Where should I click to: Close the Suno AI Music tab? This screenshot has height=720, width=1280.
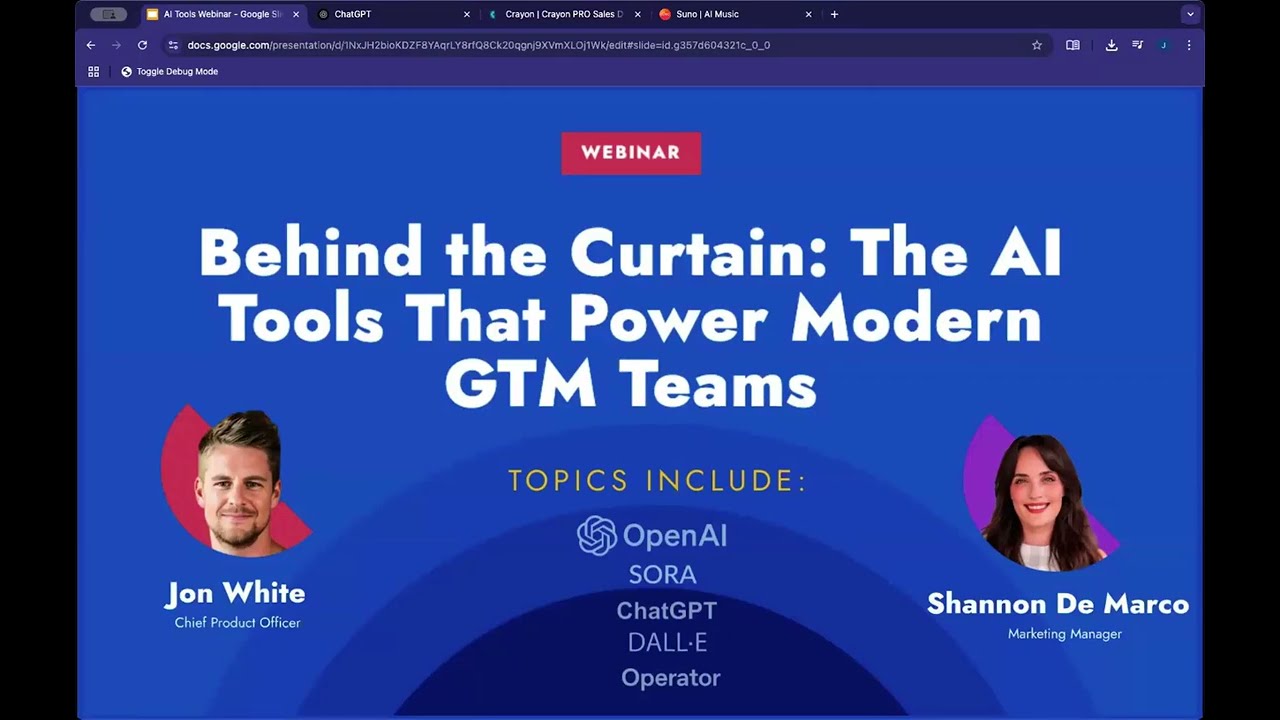808,14
